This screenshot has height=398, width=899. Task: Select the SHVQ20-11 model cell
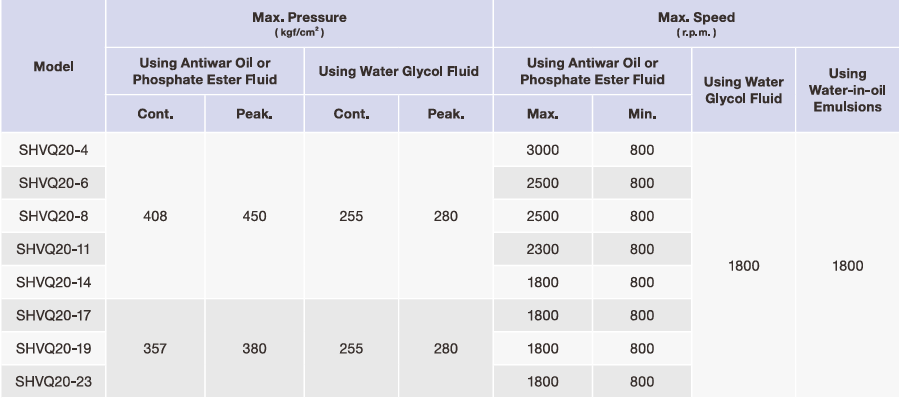click(53, 249)
